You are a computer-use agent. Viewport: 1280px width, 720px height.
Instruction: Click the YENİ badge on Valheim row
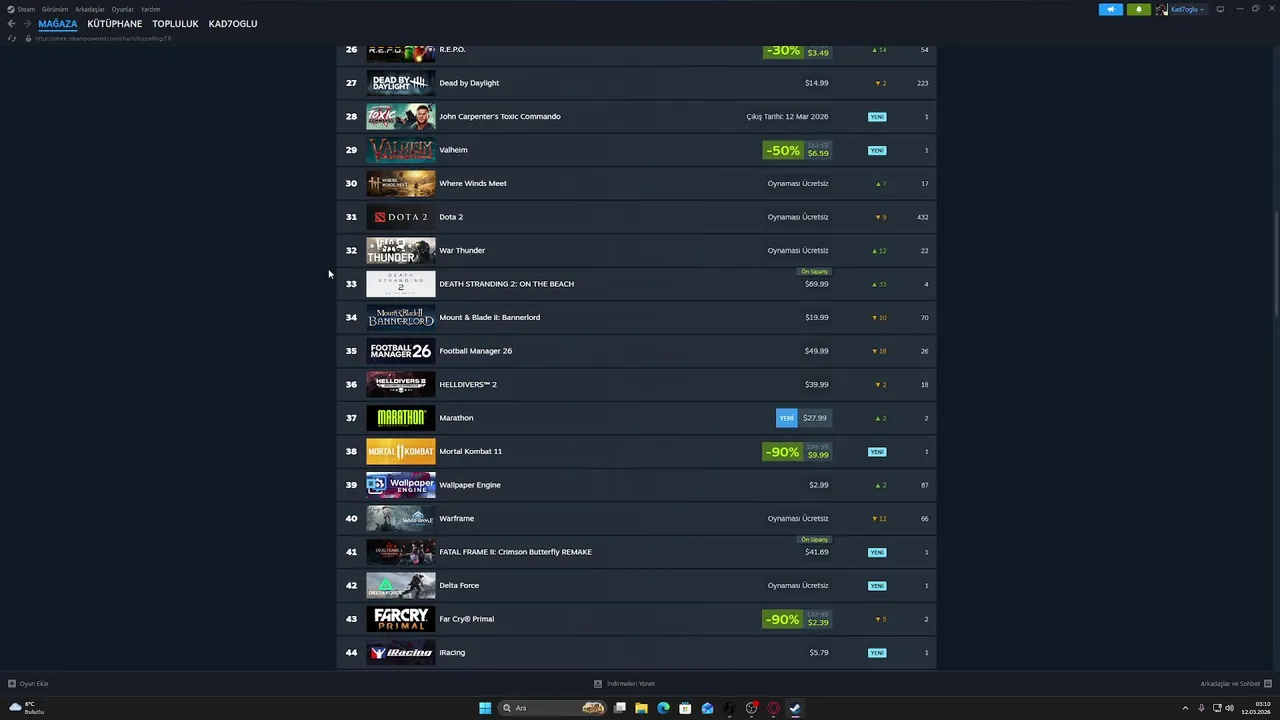[877, 150]
